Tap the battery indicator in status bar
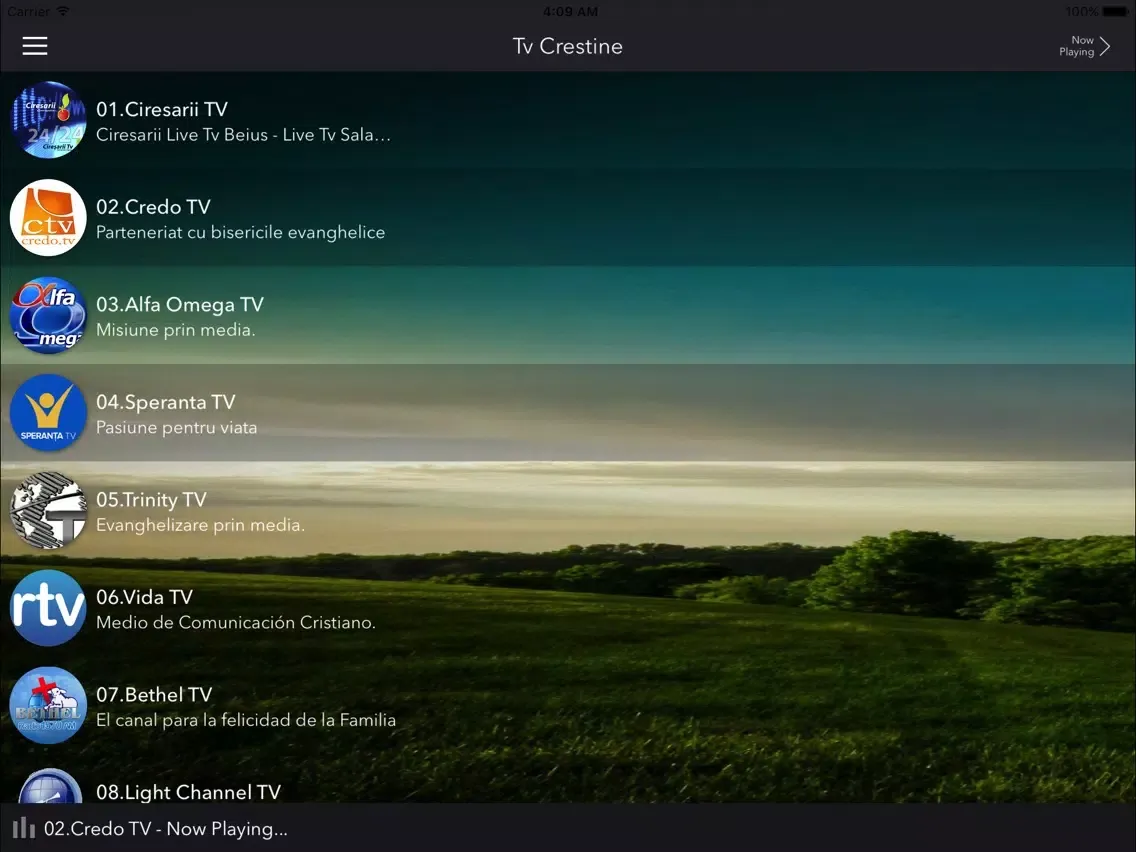This screenshot has height=852, width=1136. tap(1116, 12)
